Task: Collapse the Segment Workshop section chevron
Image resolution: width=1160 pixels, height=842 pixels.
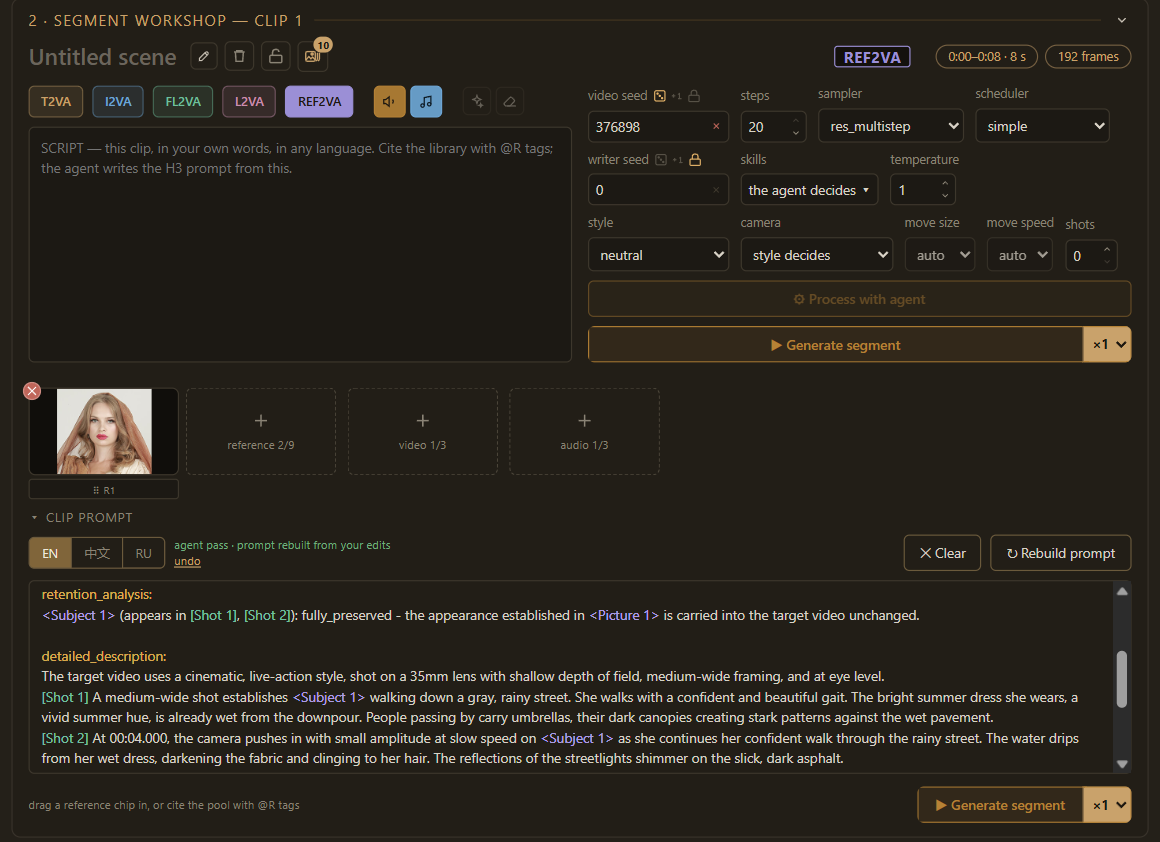Action: (x=1122, y=20)
